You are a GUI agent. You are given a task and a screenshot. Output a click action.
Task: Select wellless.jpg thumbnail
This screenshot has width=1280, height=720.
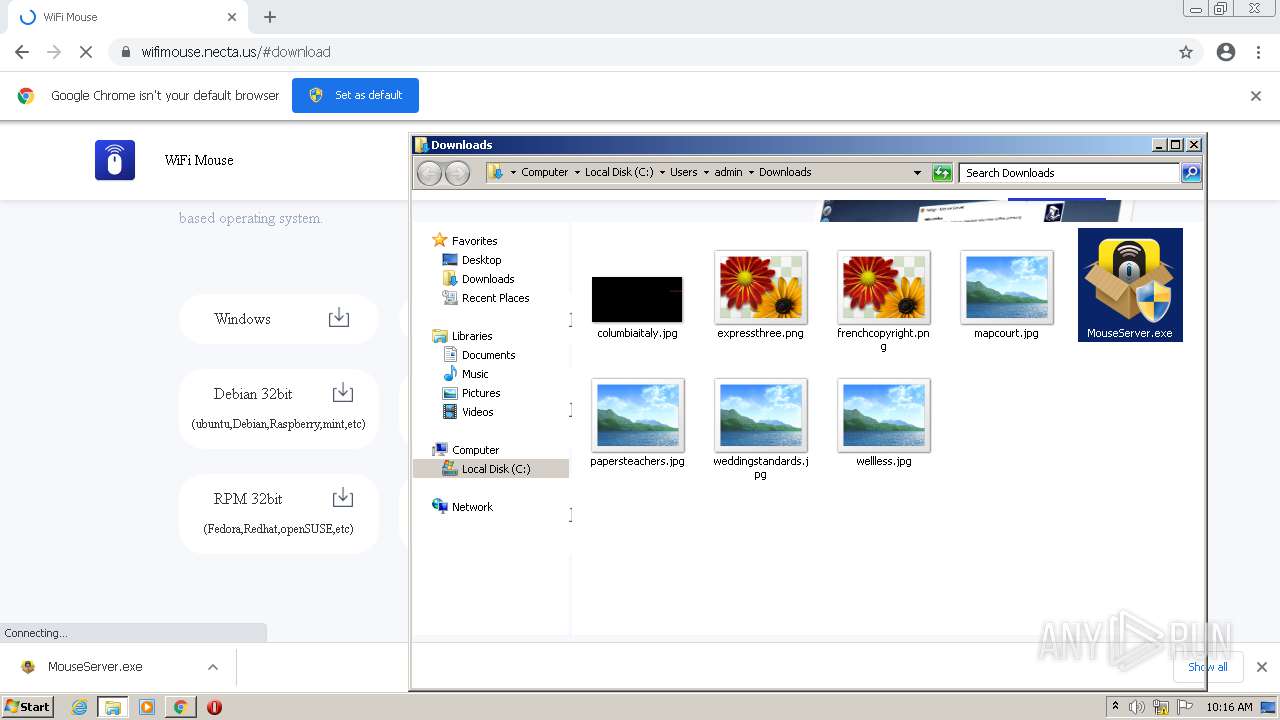883,415
